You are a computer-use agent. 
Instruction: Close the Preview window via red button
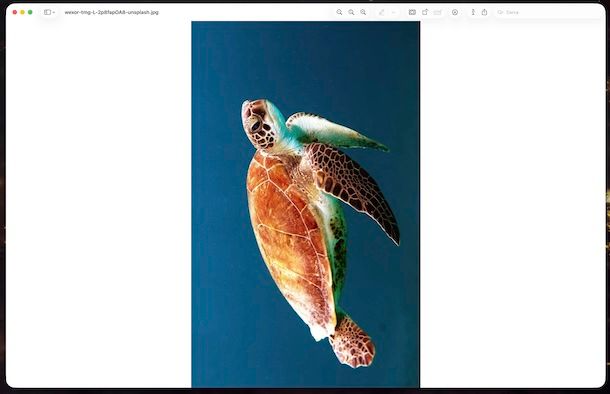[x=15, y=12]
